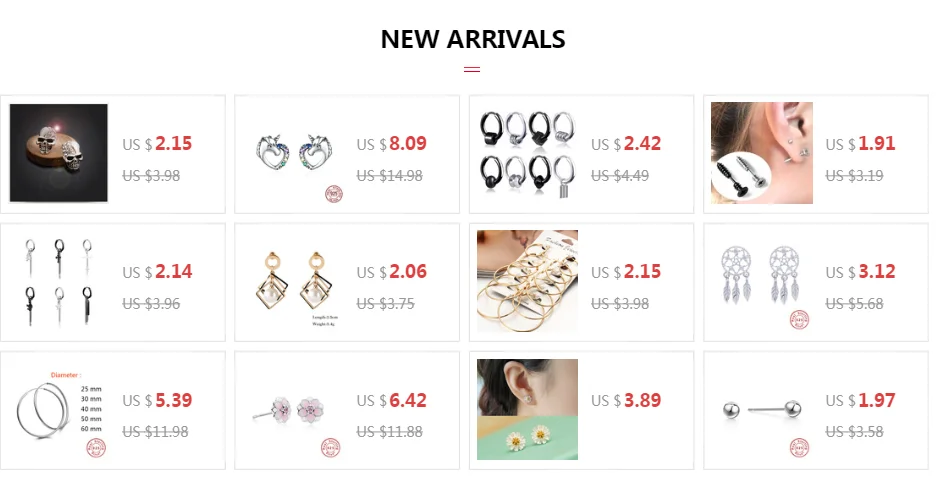This screenshot has height=496, width=943.
Task: Open the item priced US $5.39
Action: tap(157, 400)
